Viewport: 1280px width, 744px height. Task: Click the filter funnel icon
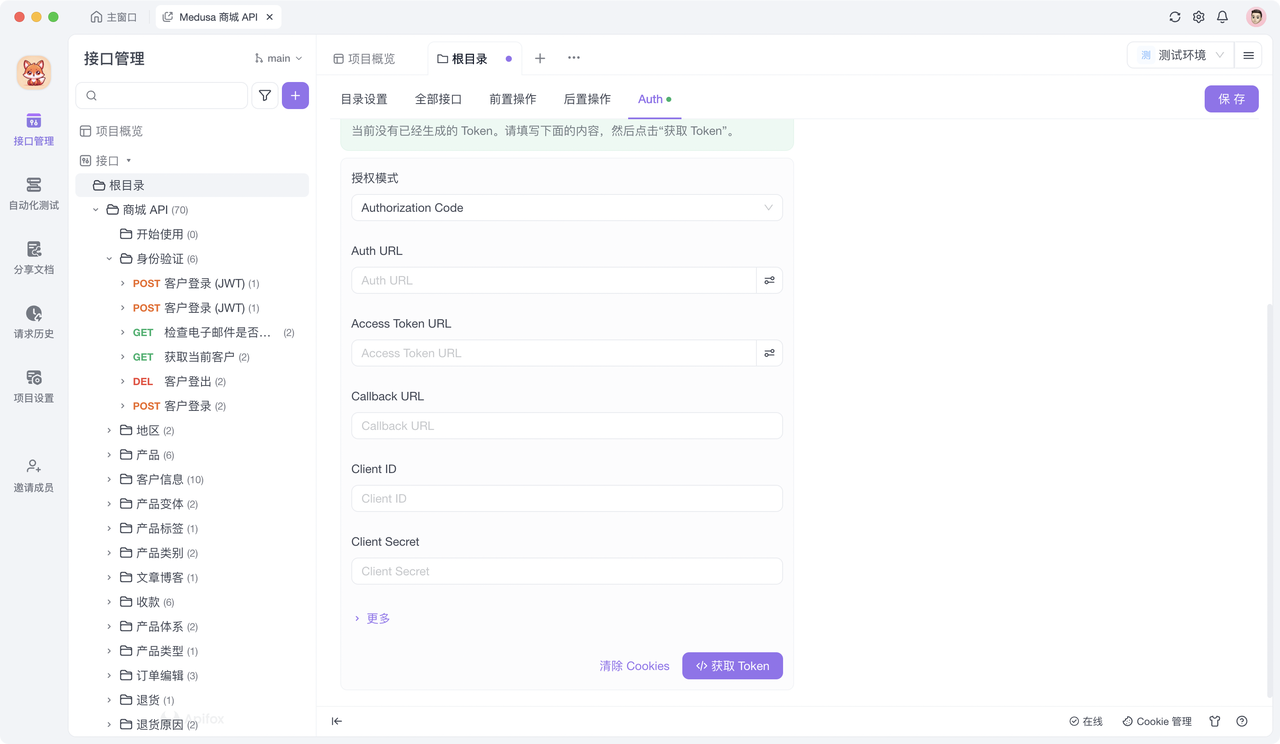click(x=265, y=96)
